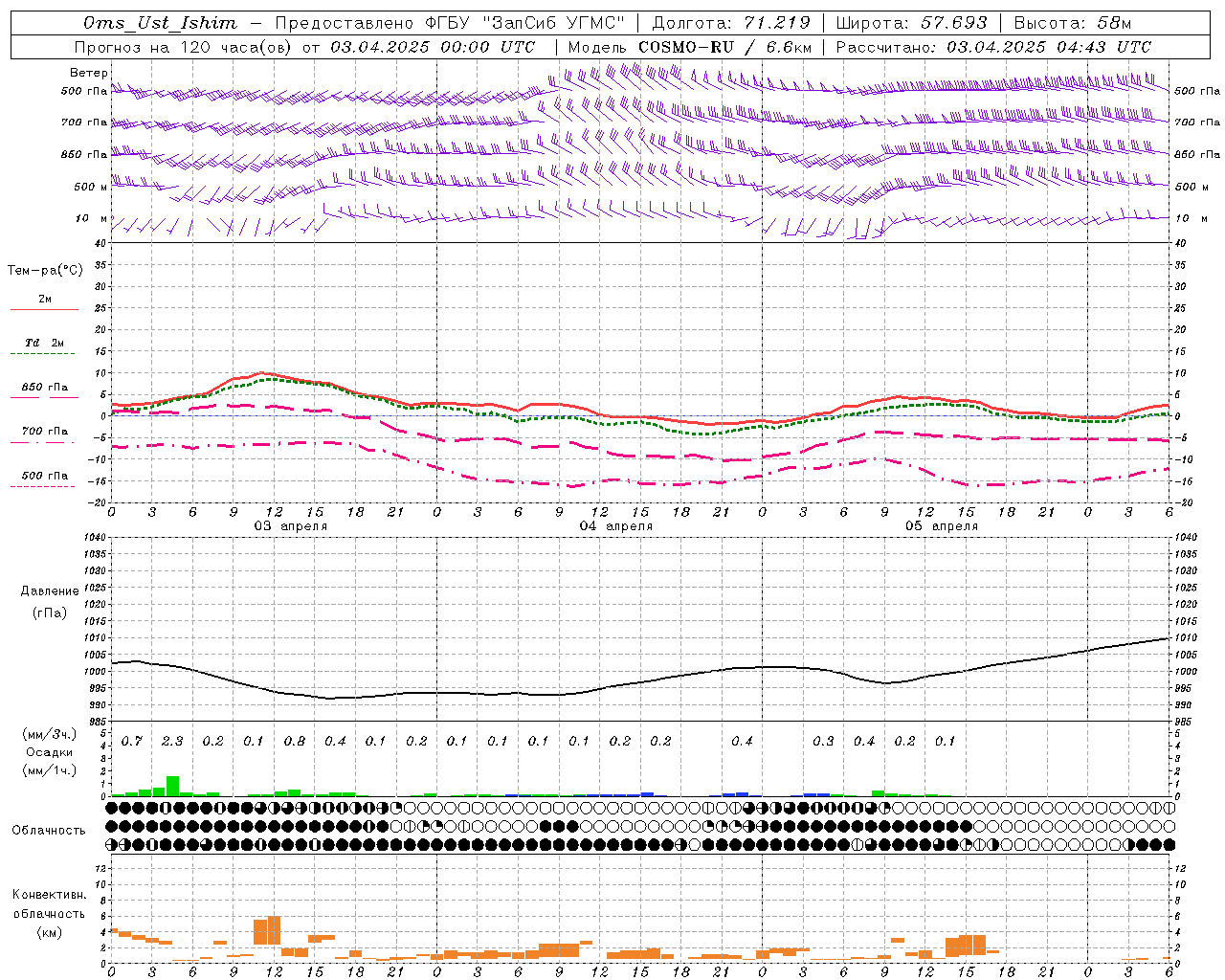This screenshot has height=980, width=1225.
Task: Click the "(мм/1ч.)" precipitation unit label
Action: (x=50, y=770)
